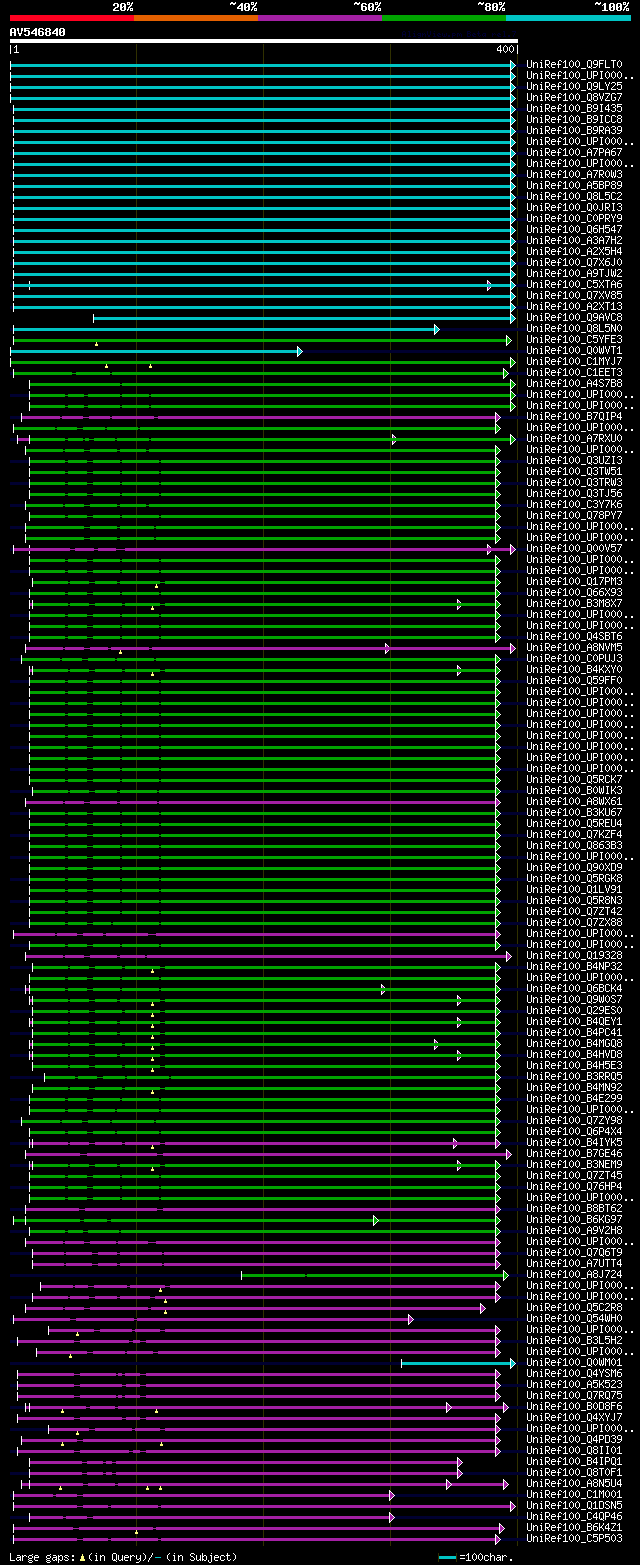Image resolution: width=640 pixels, height=1565 pixels.
Task: Click the UniRef100_Q9AVC8 label
Action: tap(574, 318)
